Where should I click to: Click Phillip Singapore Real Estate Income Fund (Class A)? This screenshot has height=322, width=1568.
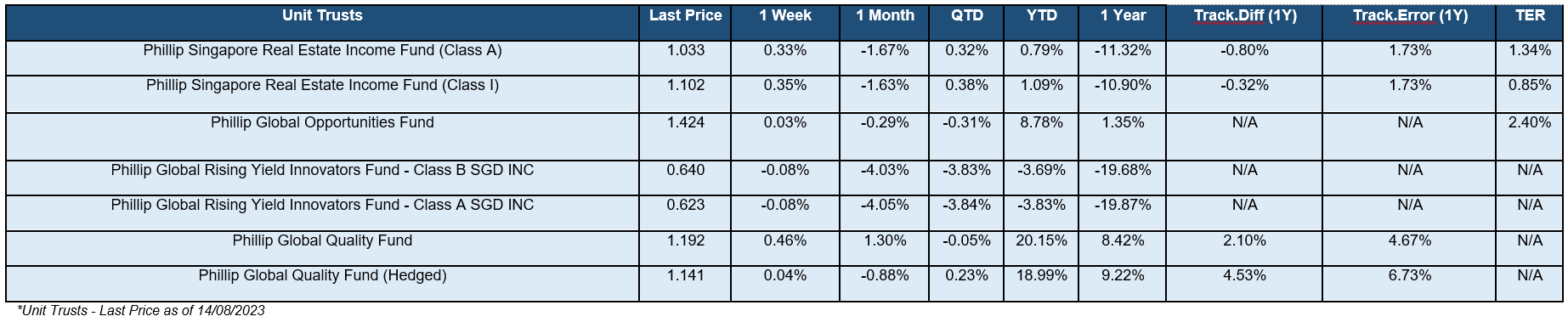322,50
